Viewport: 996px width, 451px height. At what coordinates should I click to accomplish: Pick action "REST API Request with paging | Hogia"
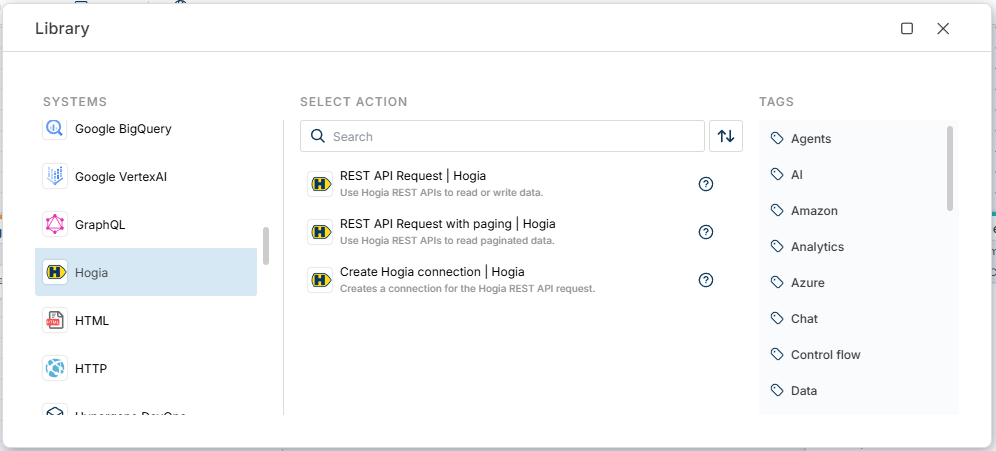pos(448,224)
